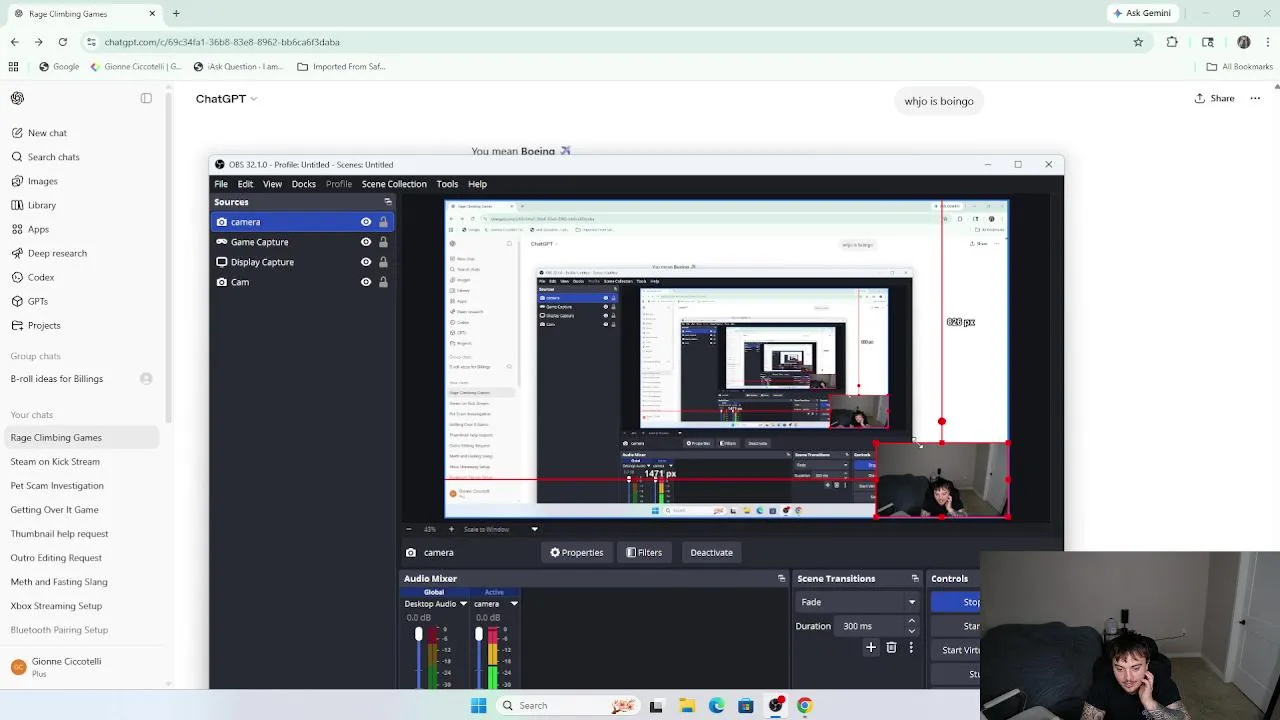
Task: Toggle lock on Display Capture source
Action: (x=383, y=262)
